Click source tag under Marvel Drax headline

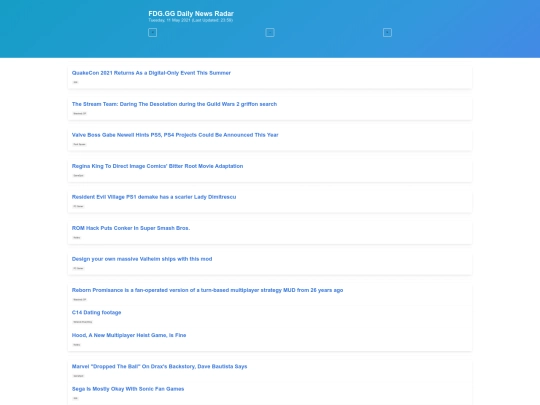pyautogui.click(x=79, y=376)
